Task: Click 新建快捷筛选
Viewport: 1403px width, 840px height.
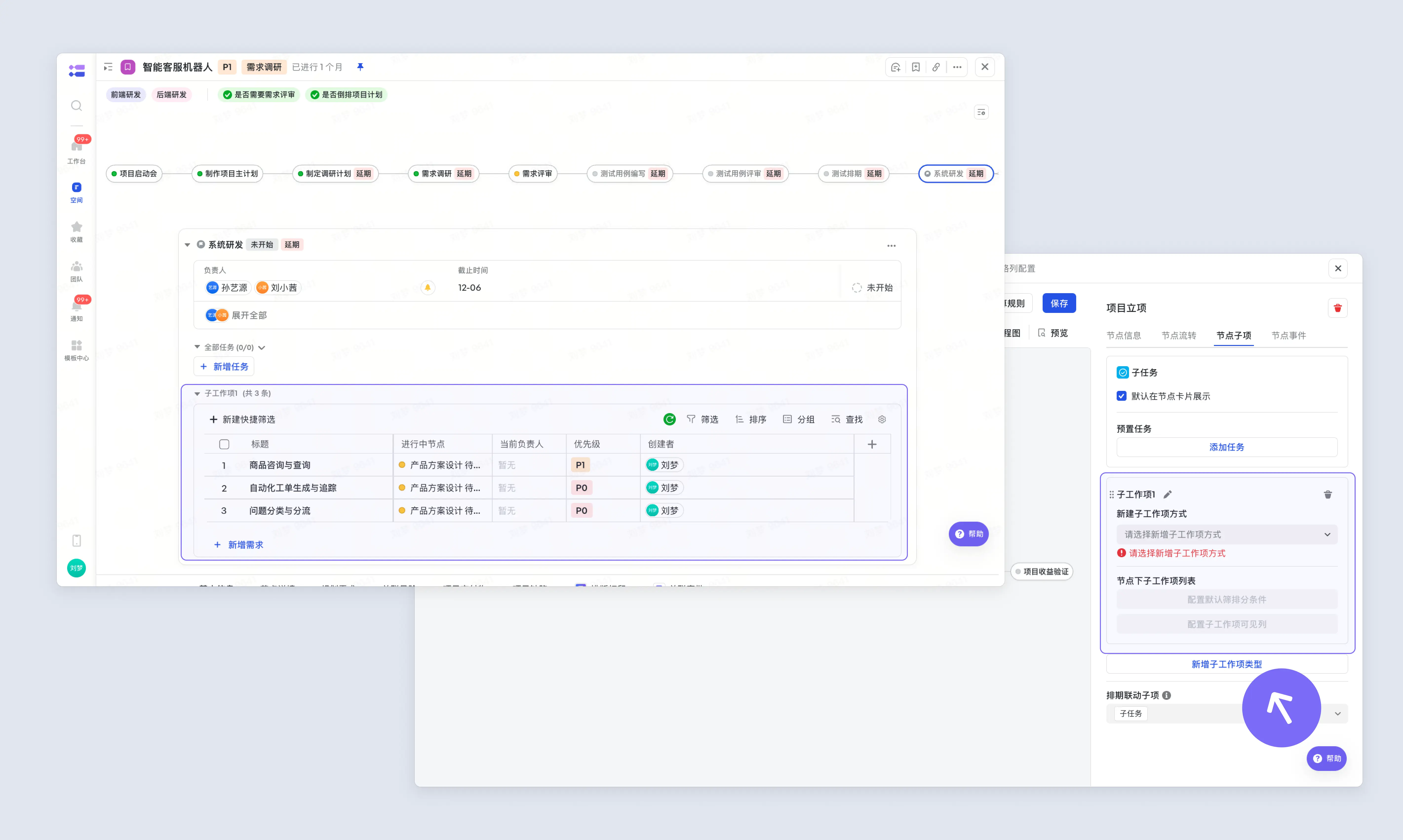Action: [x=242, y=420]
